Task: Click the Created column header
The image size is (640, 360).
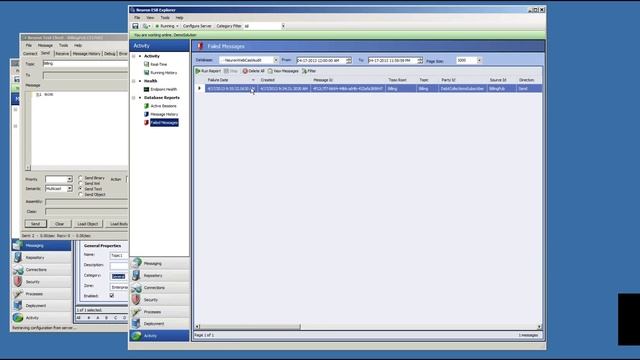Action: [283, 80]
